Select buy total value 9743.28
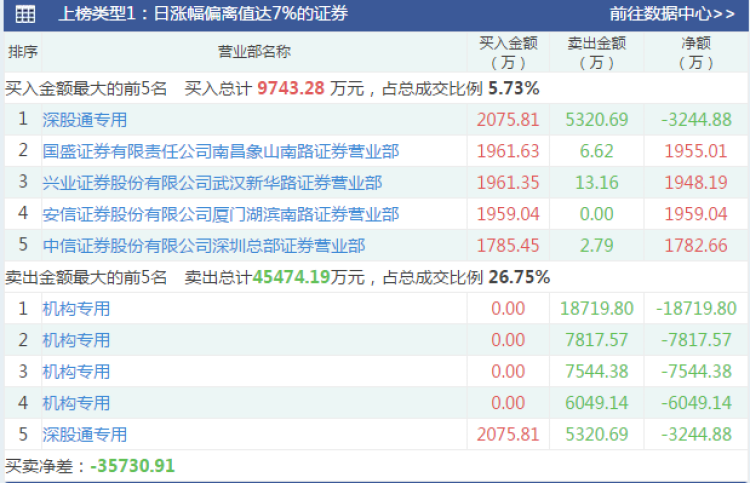The image size is (750, 483). pyautogui.click(x=291, y=88)
